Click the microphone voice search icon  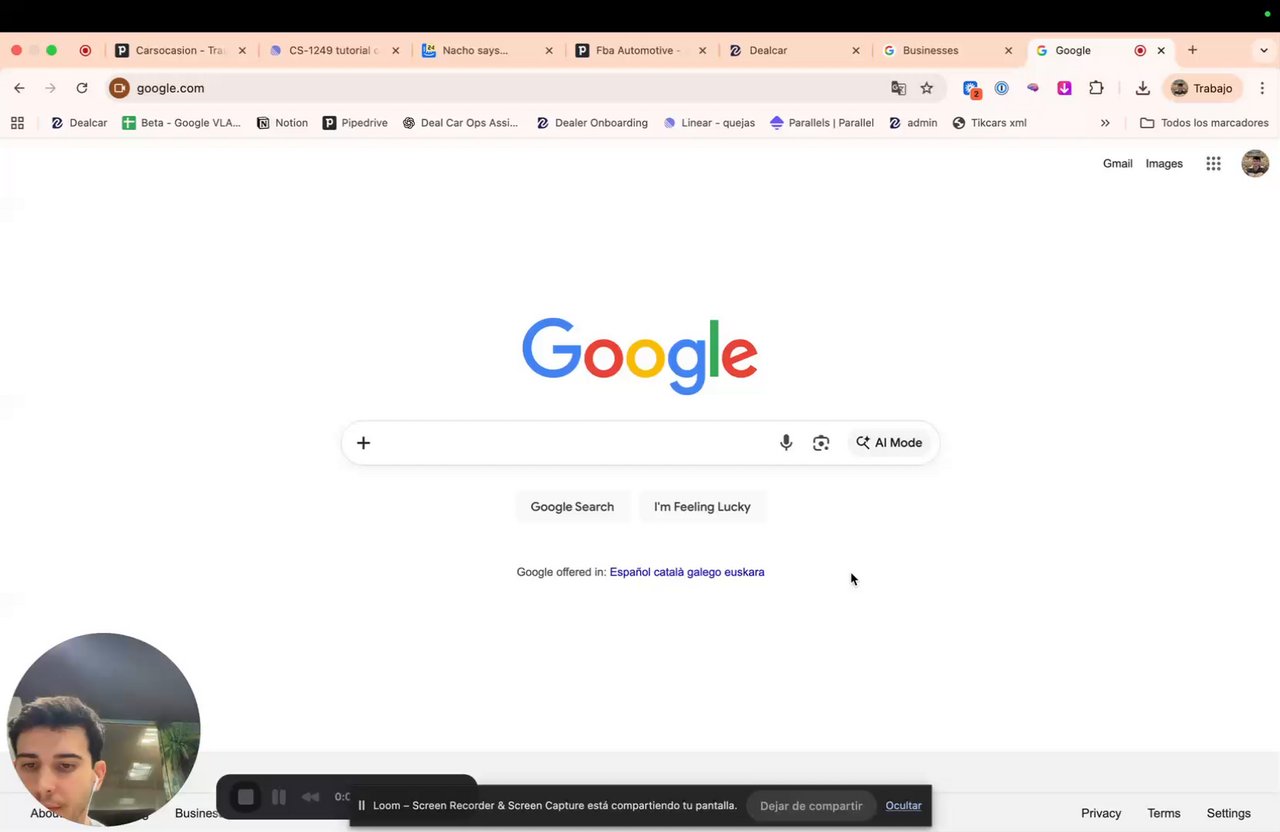click(786, 443)
